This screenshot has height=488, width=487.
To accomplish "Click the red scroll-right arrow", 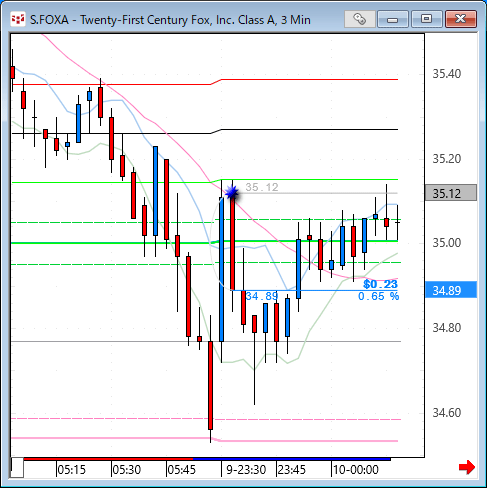I will click(x=467, y=467).
